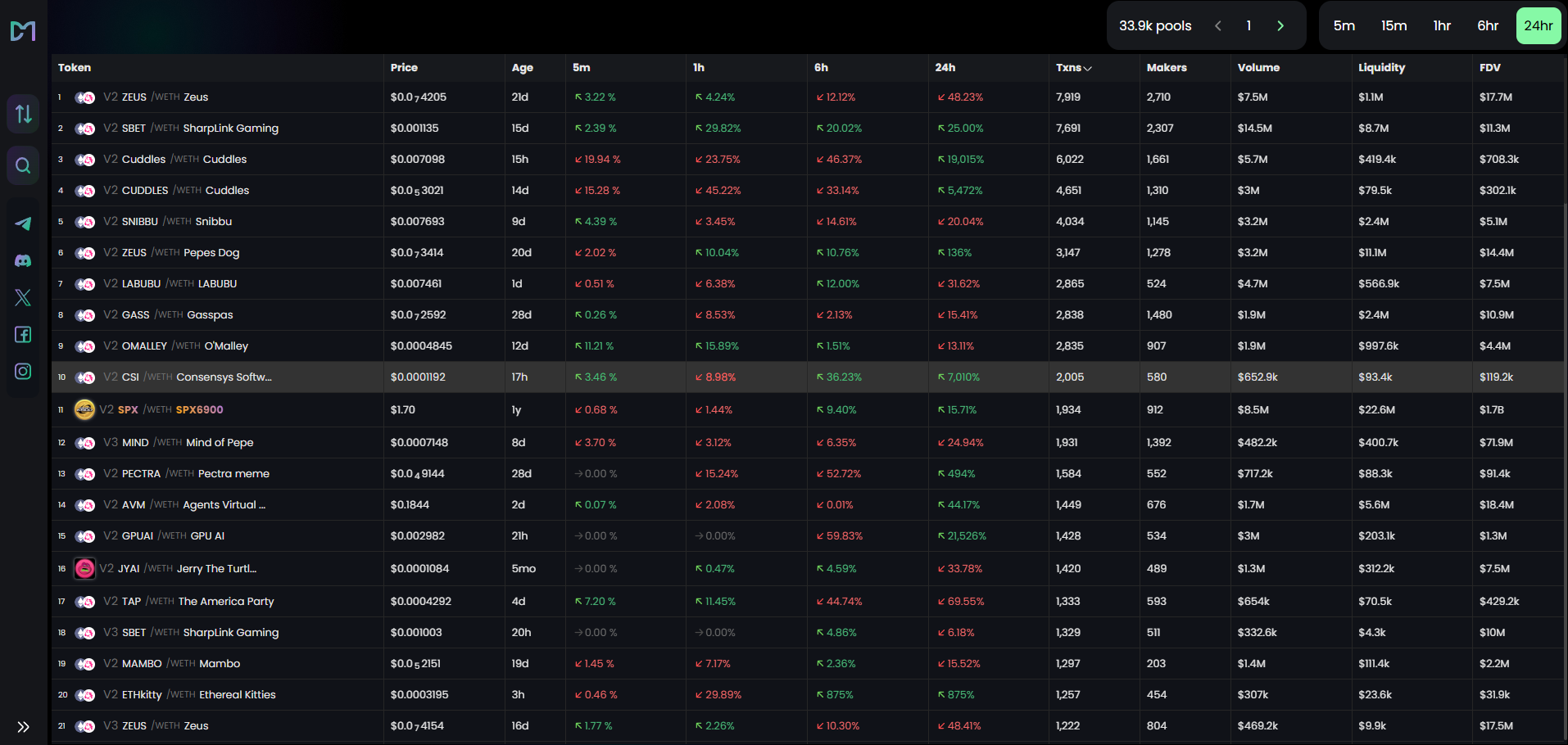The image size is (1568, 745).
Task: Select the 24hr tab
Action: coord(1539,25)
